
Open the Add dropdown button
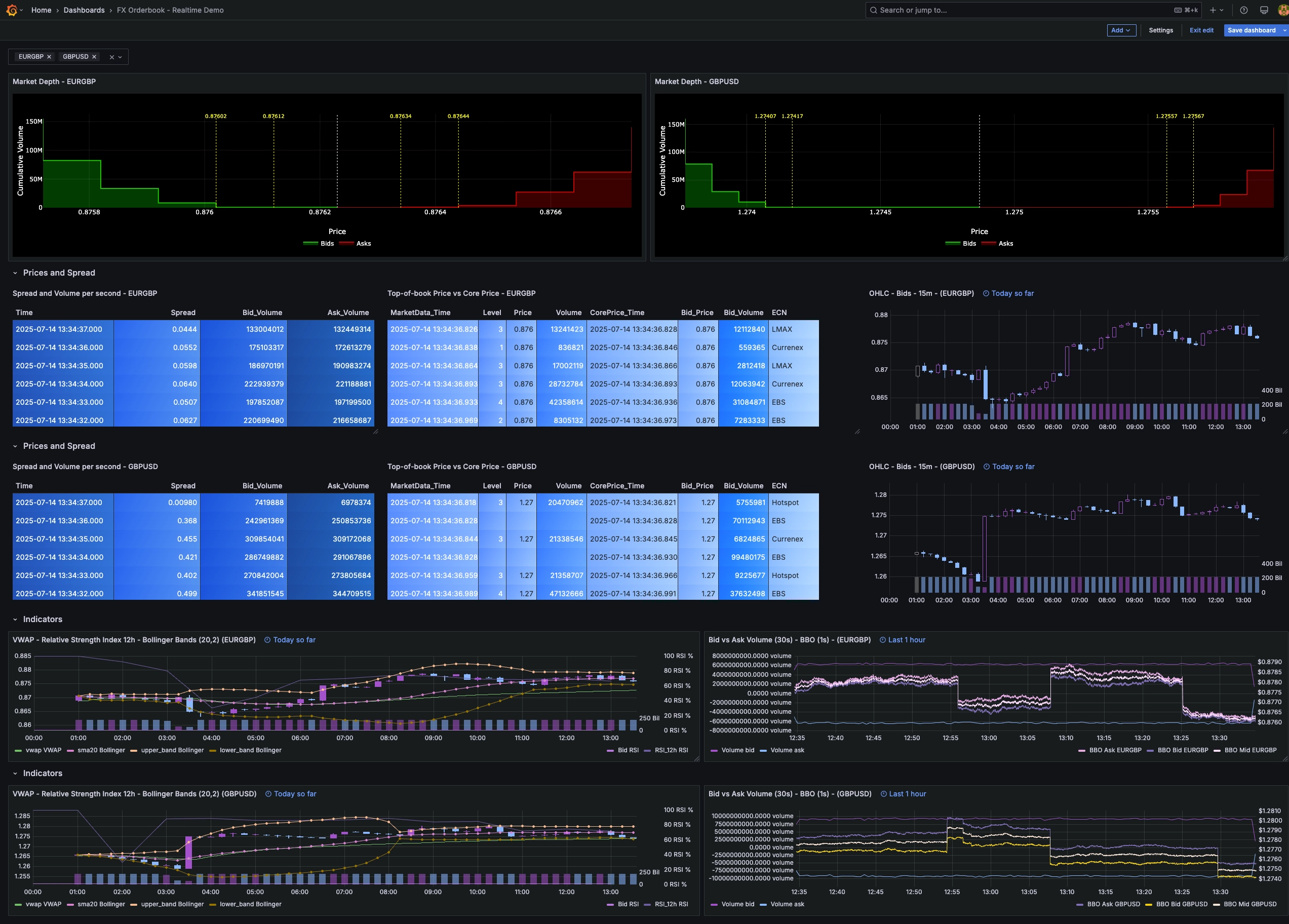(1121, 30)
